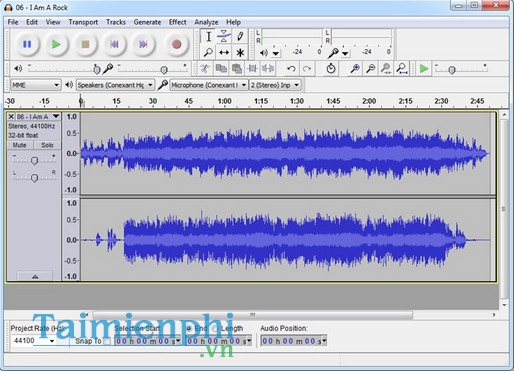
Task: Click the 1:00 mark on timeline ruler
Action: pos(224,101)
